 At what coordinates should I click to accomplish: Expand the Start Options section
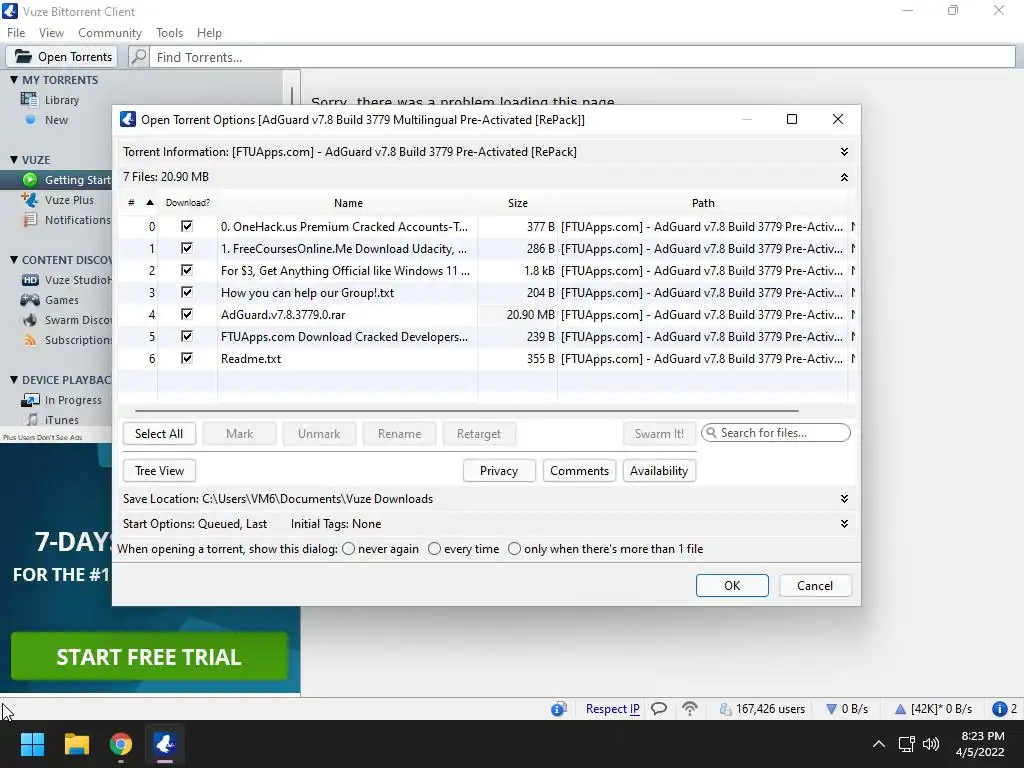tap(844, 524)
